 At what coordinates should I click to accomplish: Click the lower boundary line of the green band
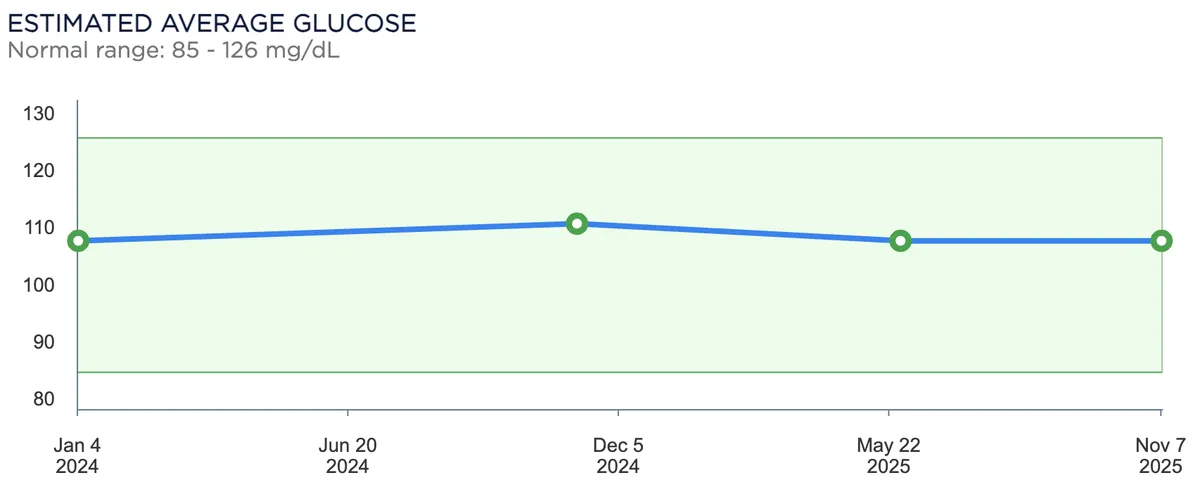pos(620,372)
